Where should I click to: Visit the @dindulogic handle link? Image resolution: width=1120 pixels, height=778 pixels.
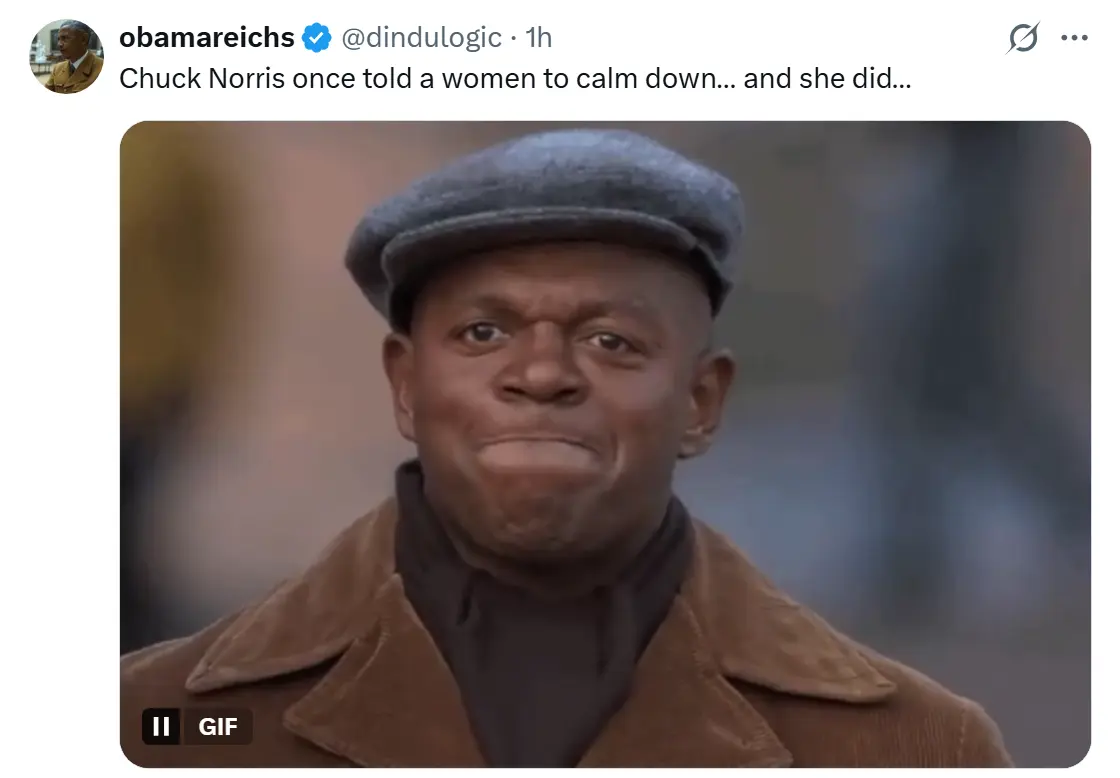click(x=421, y=37)
